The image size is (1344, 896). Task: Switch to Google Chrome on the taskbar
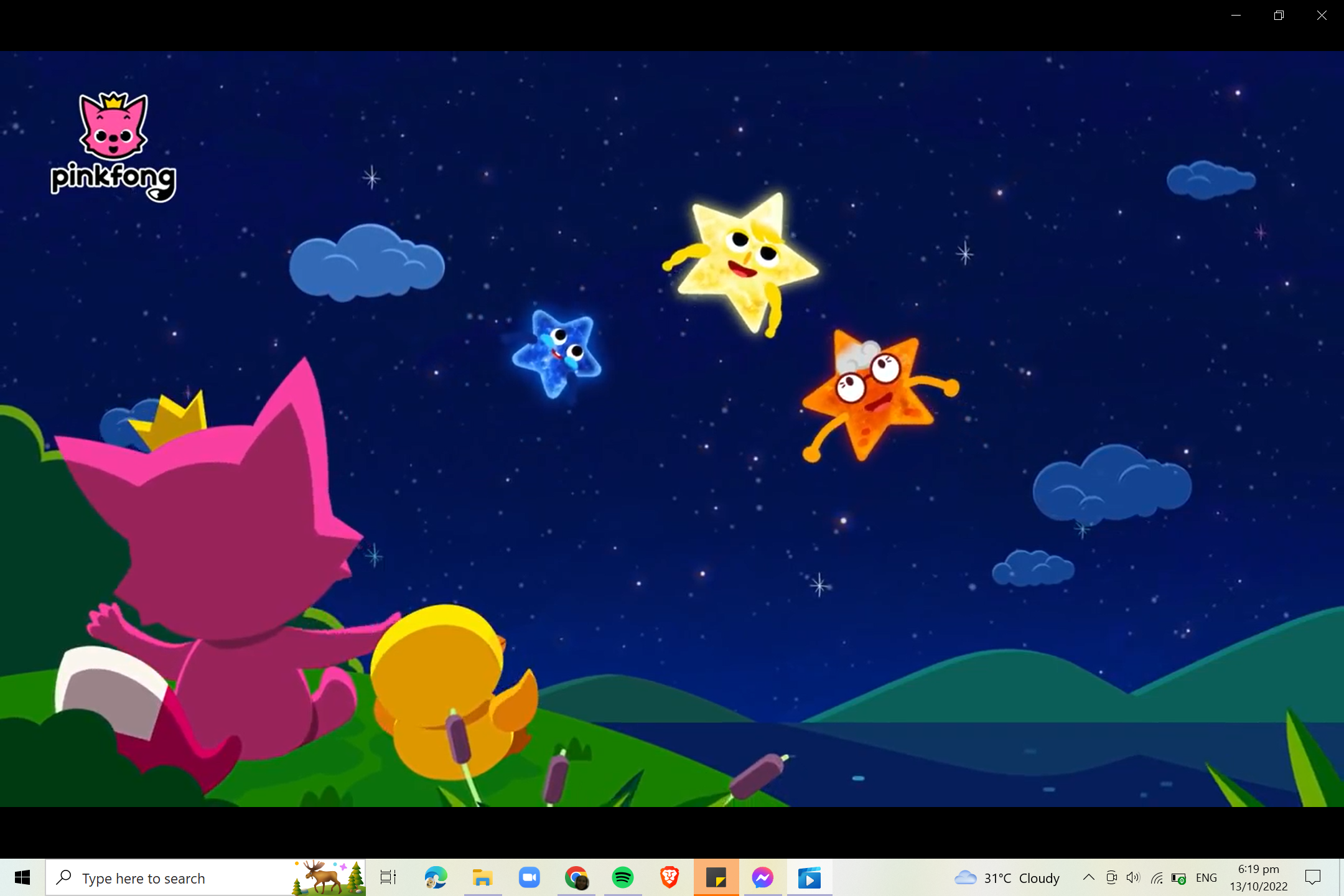click(576, 877)
